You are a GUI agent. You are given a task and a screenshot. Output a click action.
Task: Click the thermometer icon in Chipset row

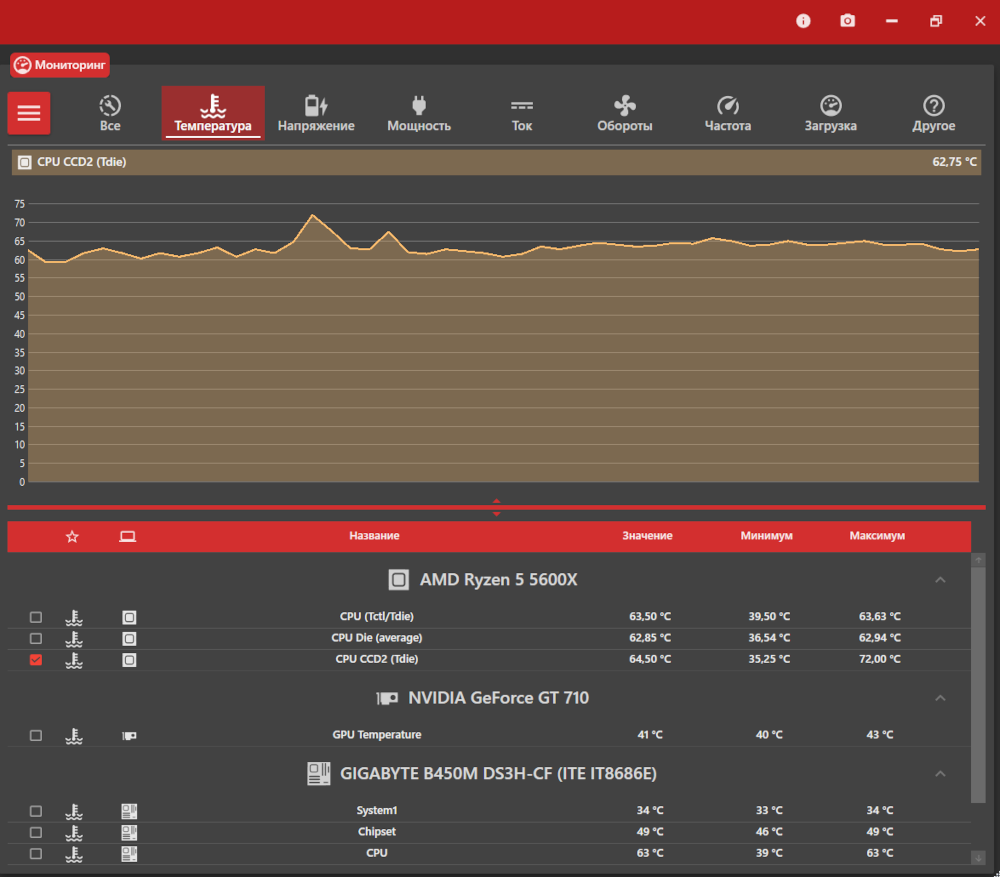pos(74,832)
